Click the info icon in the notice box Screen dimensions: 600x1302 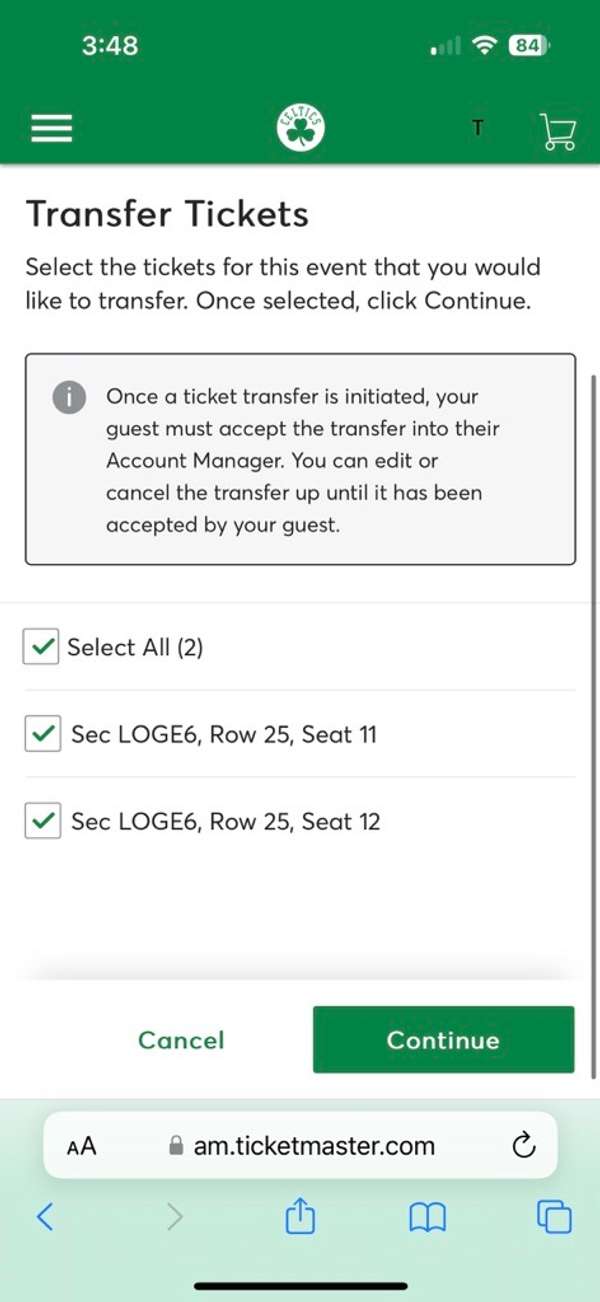[69, 397]
